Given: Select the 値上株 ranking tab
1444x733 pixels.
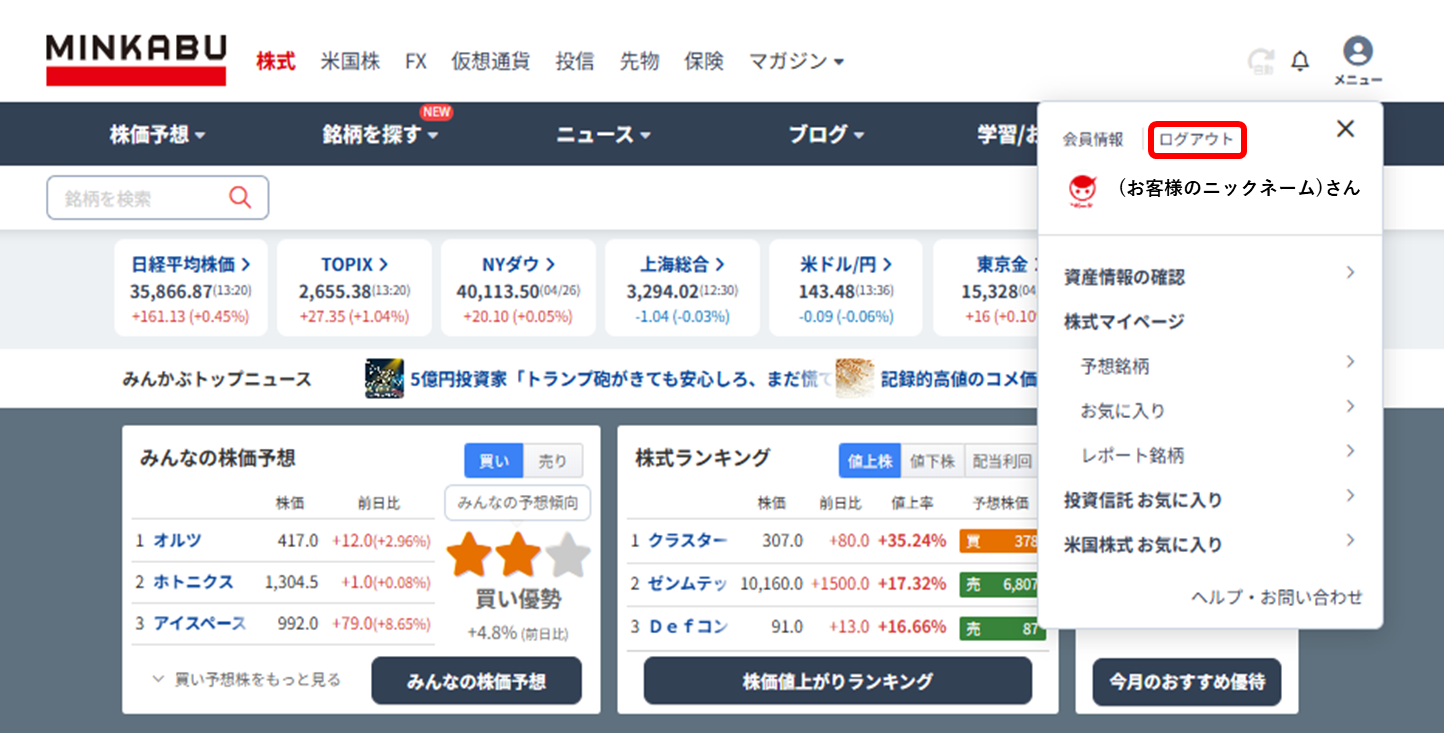Looking at the screenshot, I should (x=870, y=461).
